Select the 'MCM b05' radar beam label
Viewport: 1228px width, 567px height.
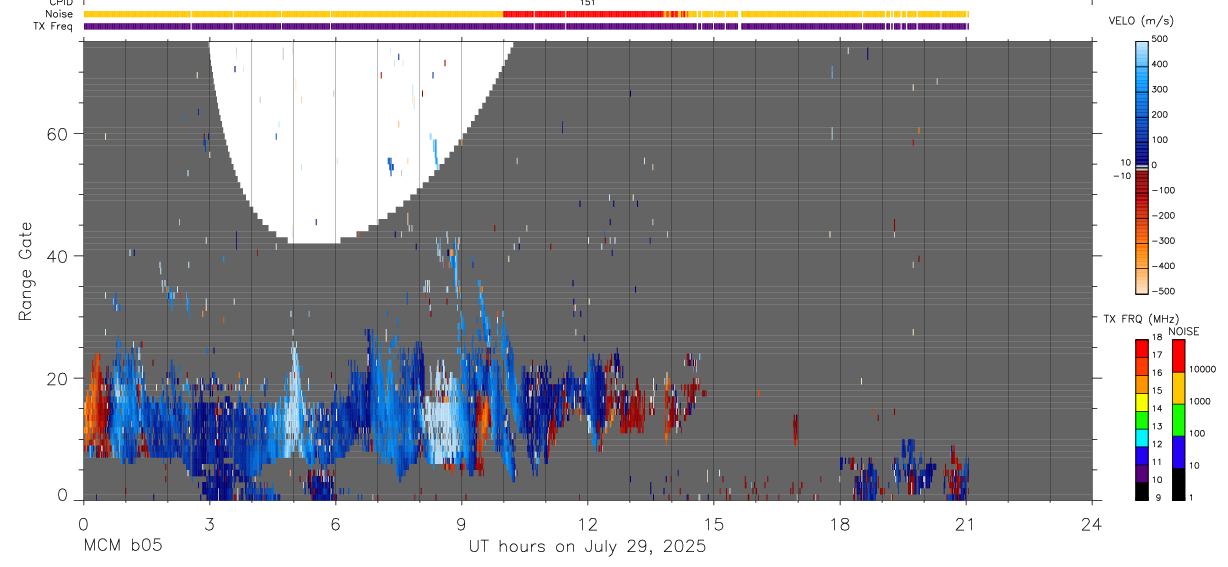122,546
